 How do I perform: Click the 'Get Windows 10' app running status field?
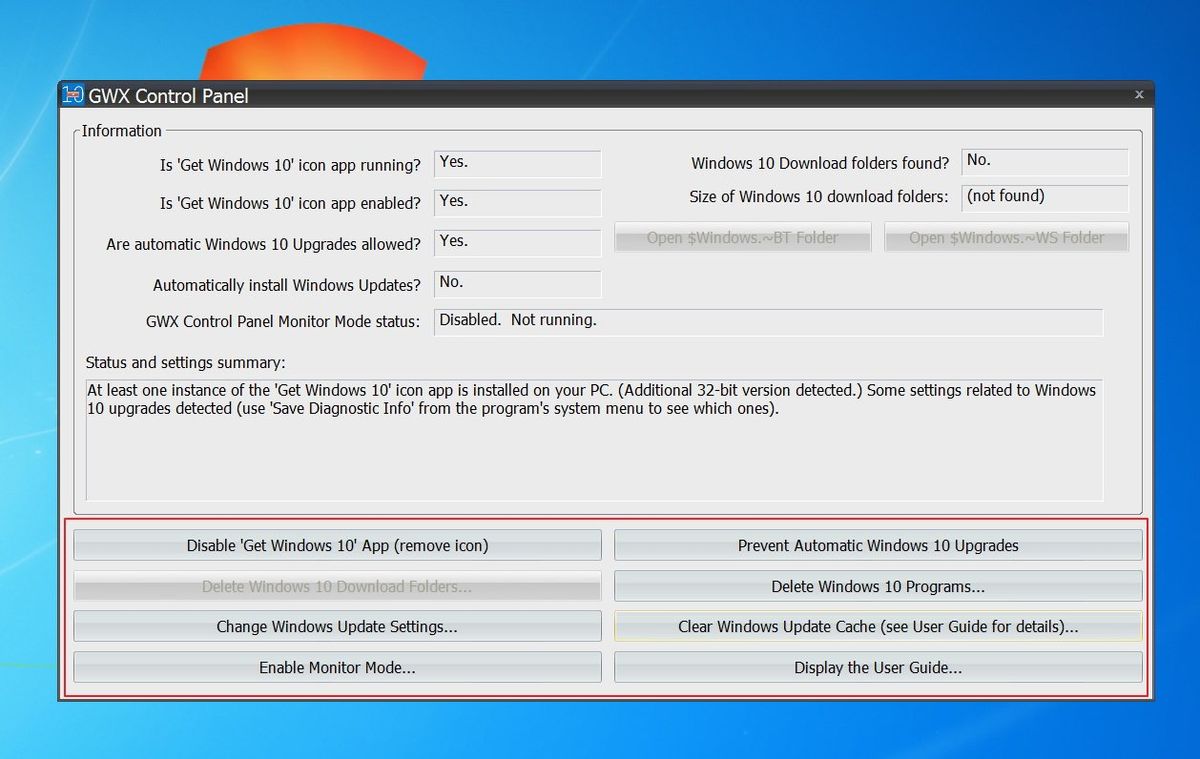(x=517, y=164)
